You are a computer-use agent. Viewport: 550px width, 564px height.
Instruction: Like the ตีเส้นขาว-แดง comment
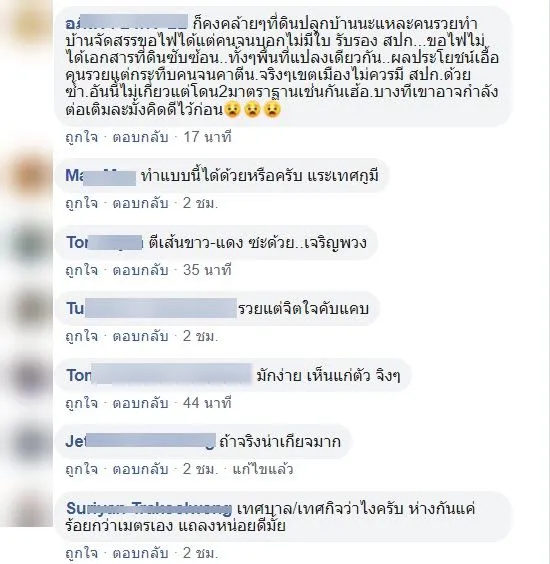point(82,270)
